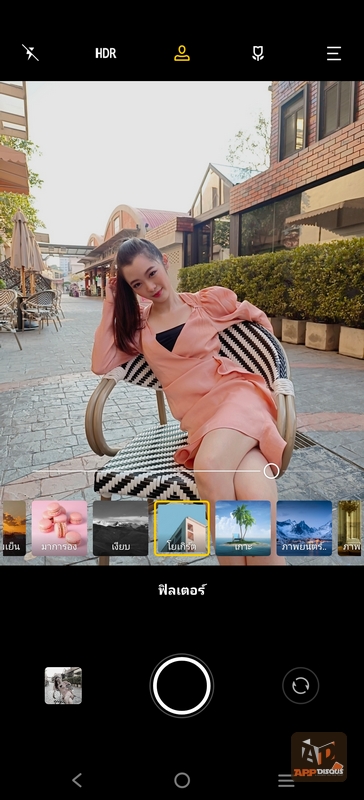Viewport: 364px width, 800px height.
Task: Tap the white shutter button
Action: point(182,686)
